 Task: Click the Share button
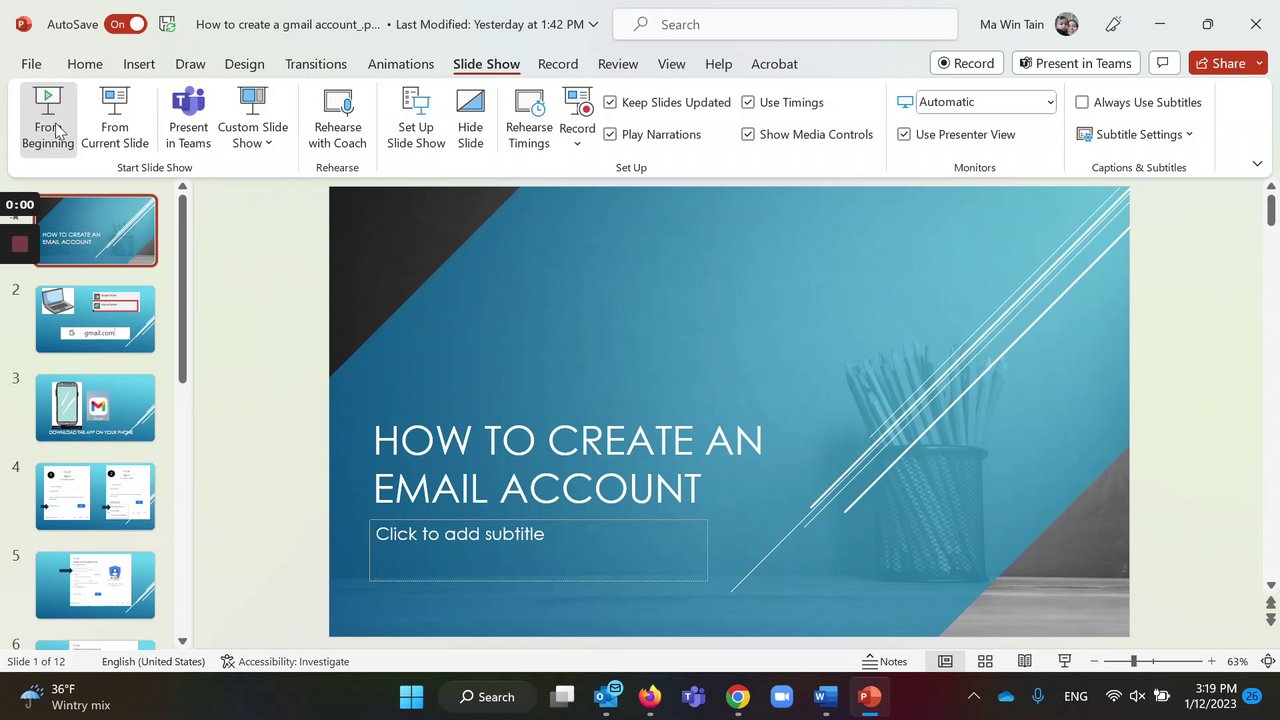1227,63
